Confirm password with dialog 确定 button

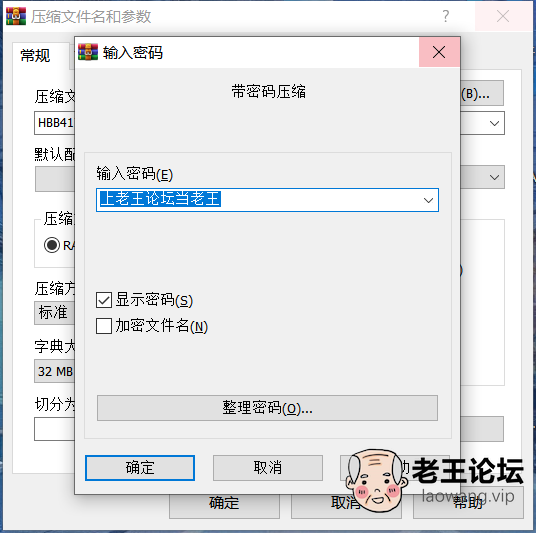(x=140, y=468)
